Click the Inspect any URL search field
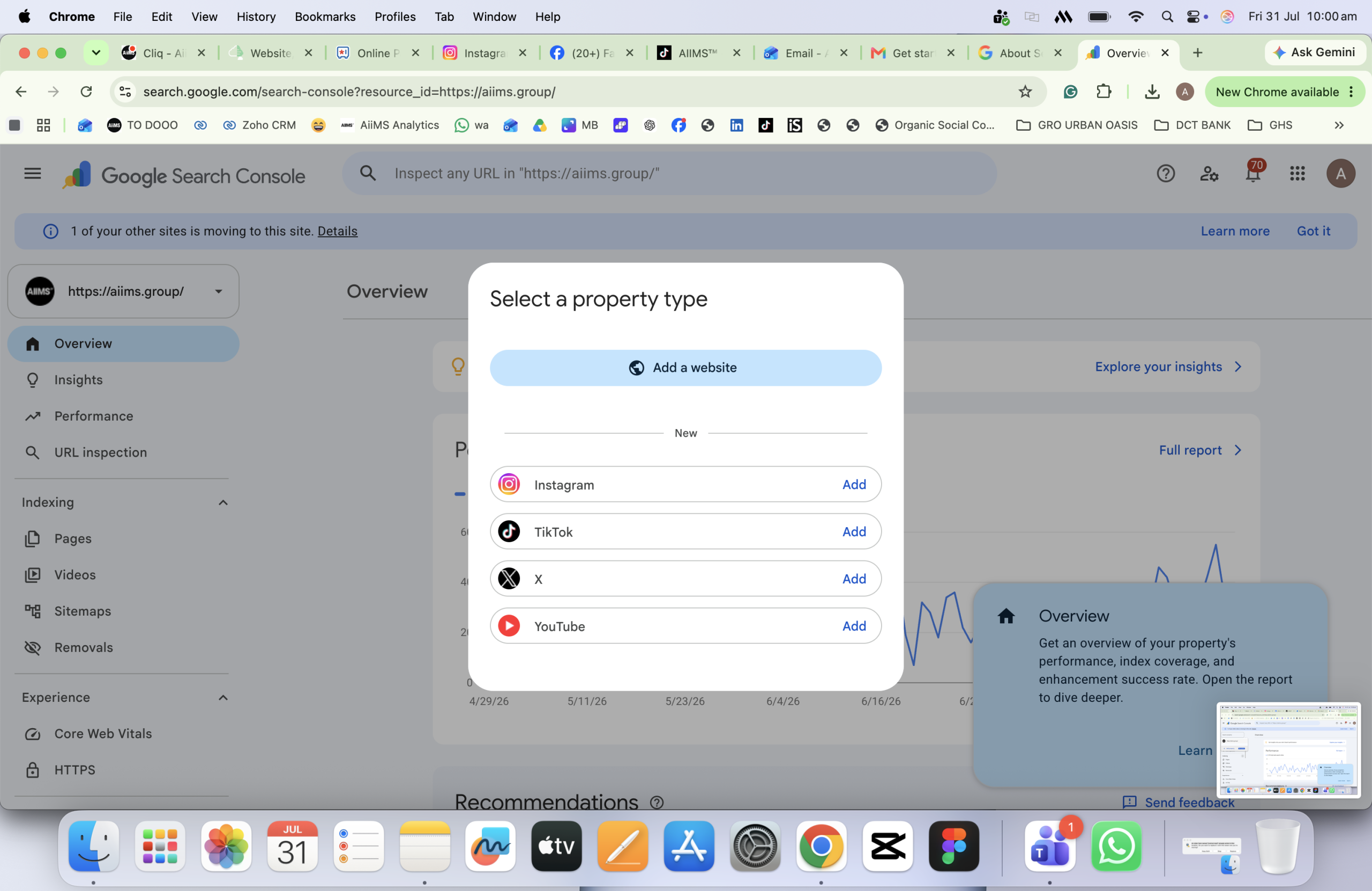1372x891 pixels. (x=669, y=174)
